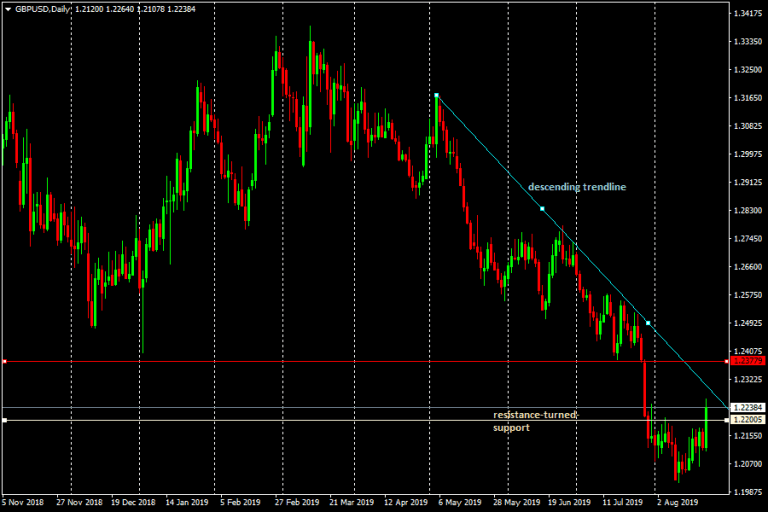The width and height of the screenshot is (768, 512).
Task: Click the red horizontal line's left handle
Action: pyautogui.click(x=5, y=361)
